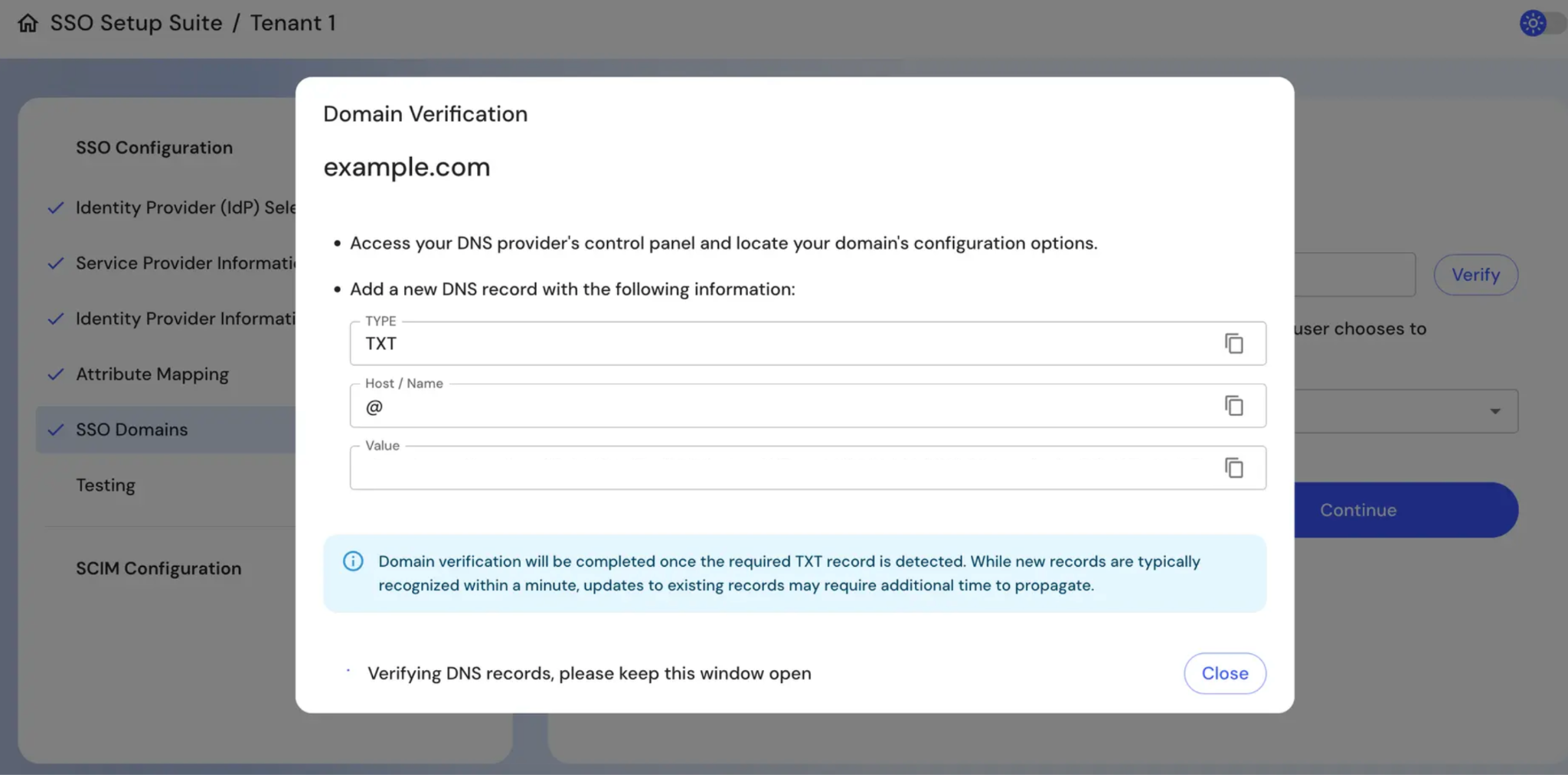Viewport: 1568px width, 775px height.
Task: Click the checkmark beside Attribute Mapping
Action: click(56, 374)
